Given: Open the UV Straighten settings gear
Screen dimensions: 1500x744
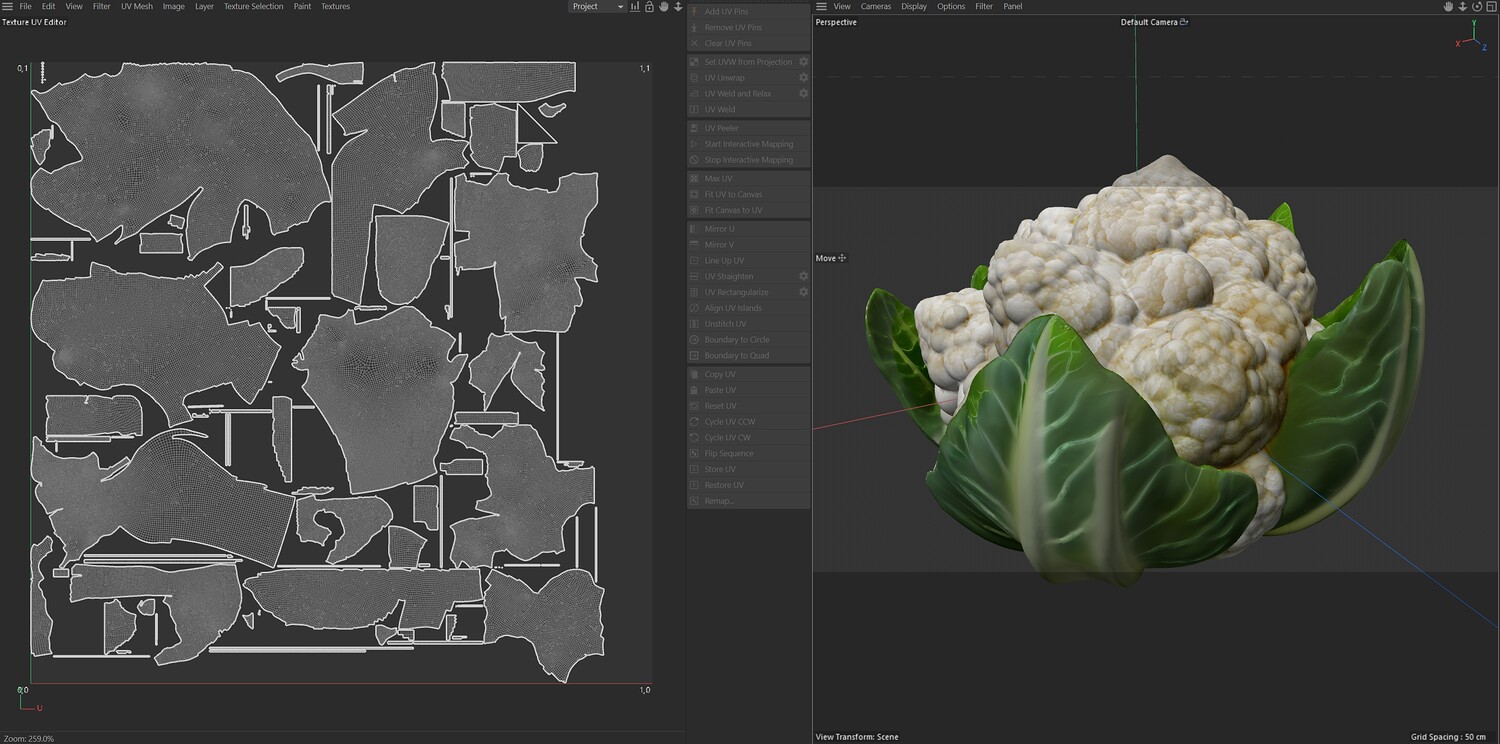Looking at the screenshot, I should [803, 277].
